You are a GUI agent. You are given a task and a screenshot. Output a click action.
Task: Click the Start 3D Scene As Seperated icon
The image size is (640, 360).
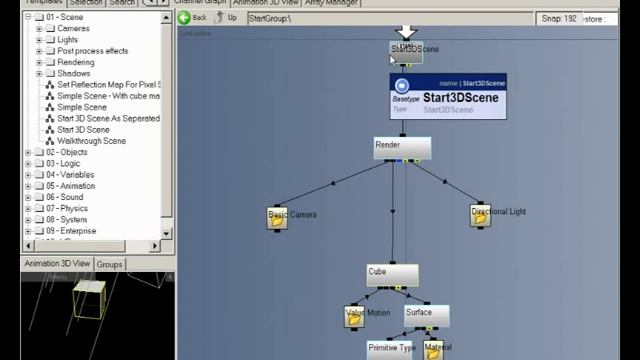point(50,118)
